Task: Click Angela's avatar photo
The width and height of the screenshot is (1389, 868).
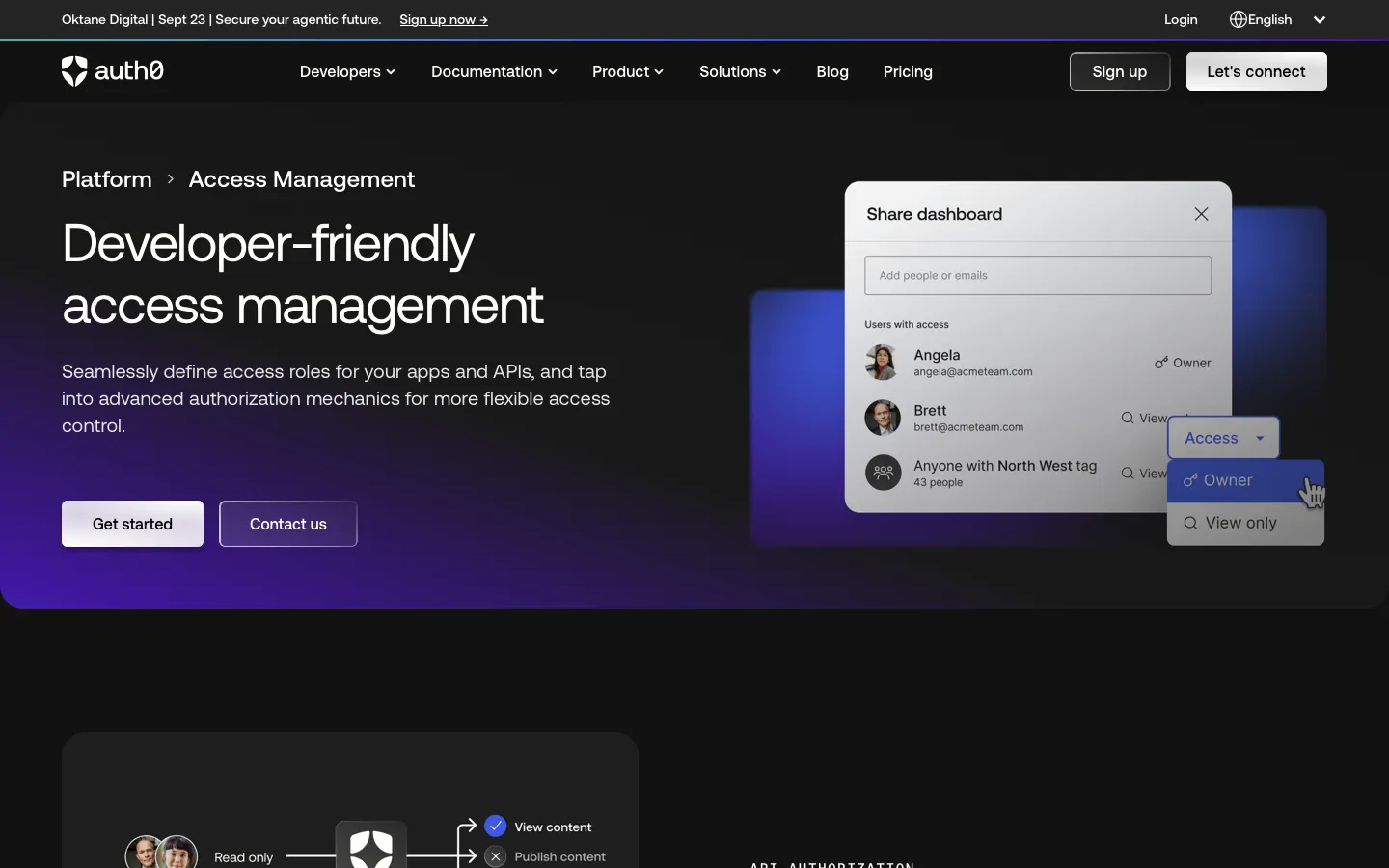Action: pyautogui.click(x=883, y=363)
